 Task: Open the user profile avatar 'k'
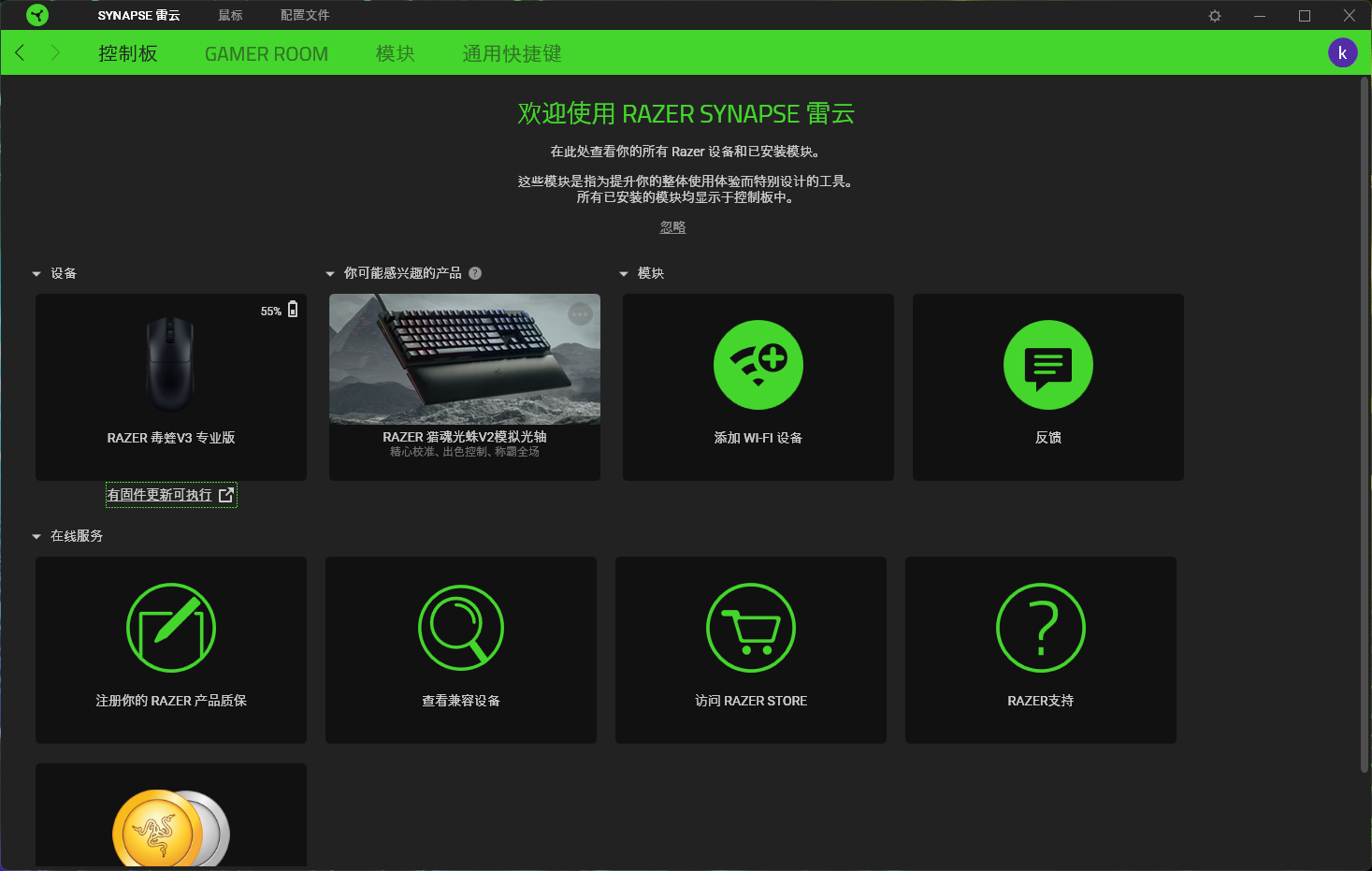(x=1343, y=52)
